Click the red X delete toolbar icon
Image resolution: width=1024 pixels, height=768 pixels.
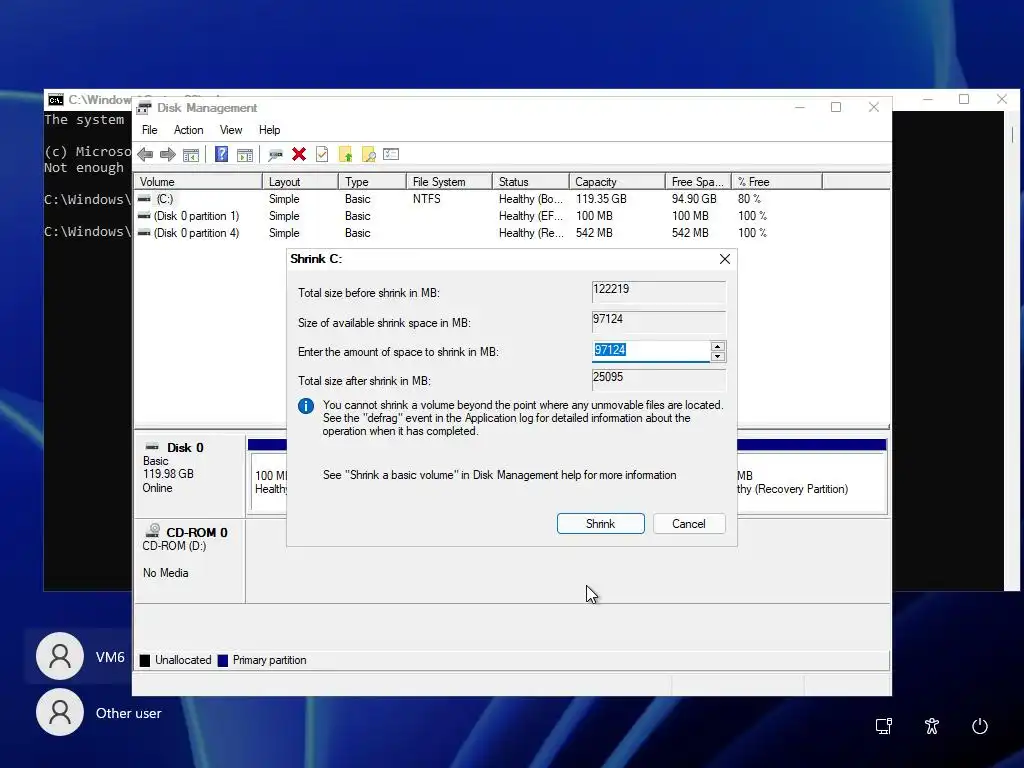pyautogui.click(x=299, y=154)
